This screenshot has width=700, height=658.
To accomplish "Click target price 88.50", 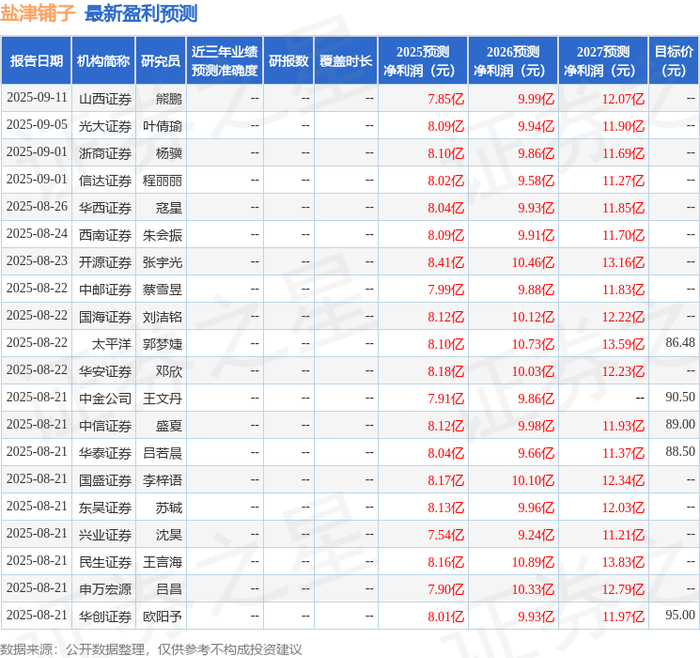I will point(680,451).
